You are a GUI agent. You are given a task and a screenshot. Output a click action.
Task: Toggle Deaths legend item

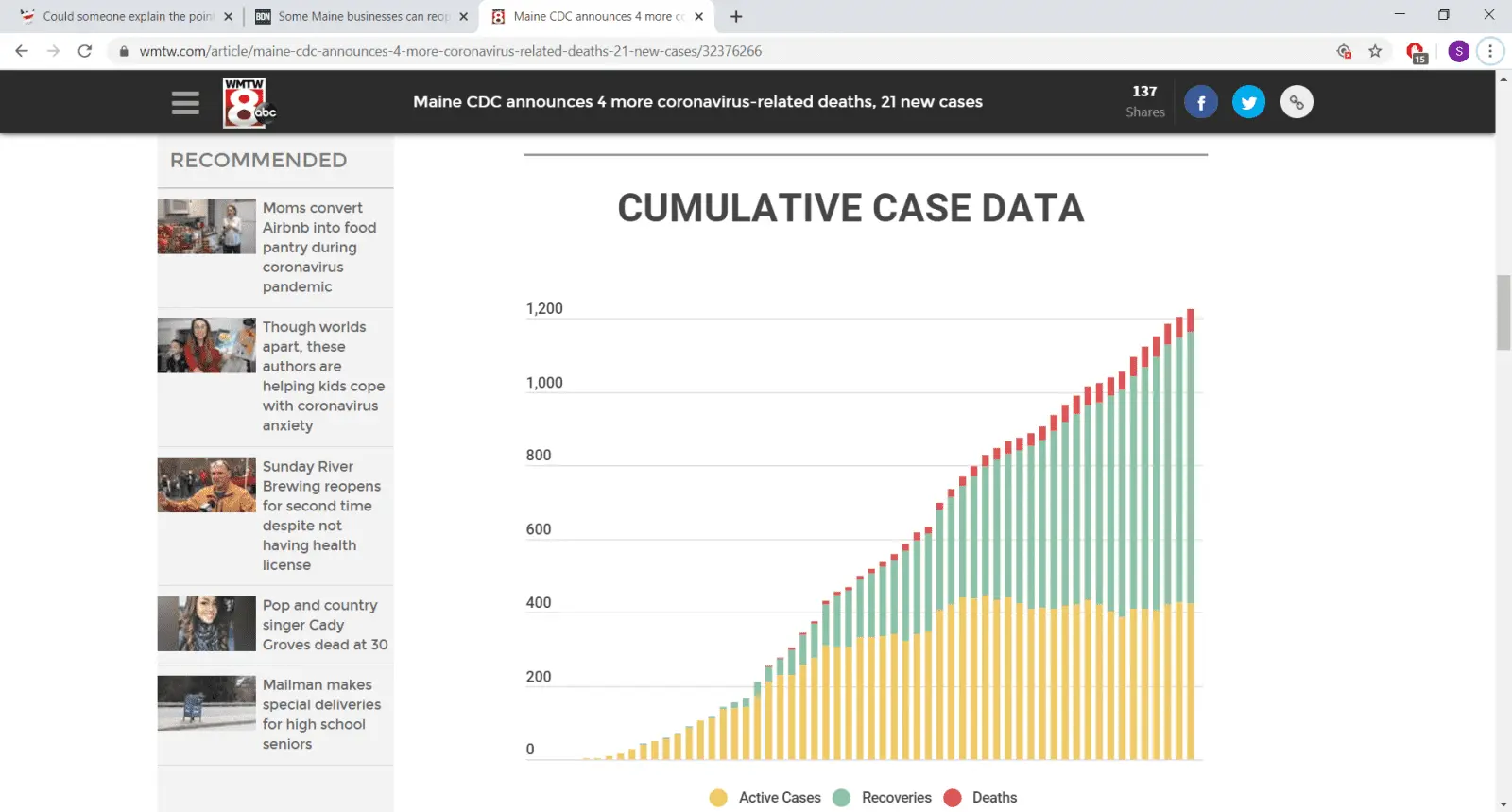pyautogui.click(x=981, y=798)
